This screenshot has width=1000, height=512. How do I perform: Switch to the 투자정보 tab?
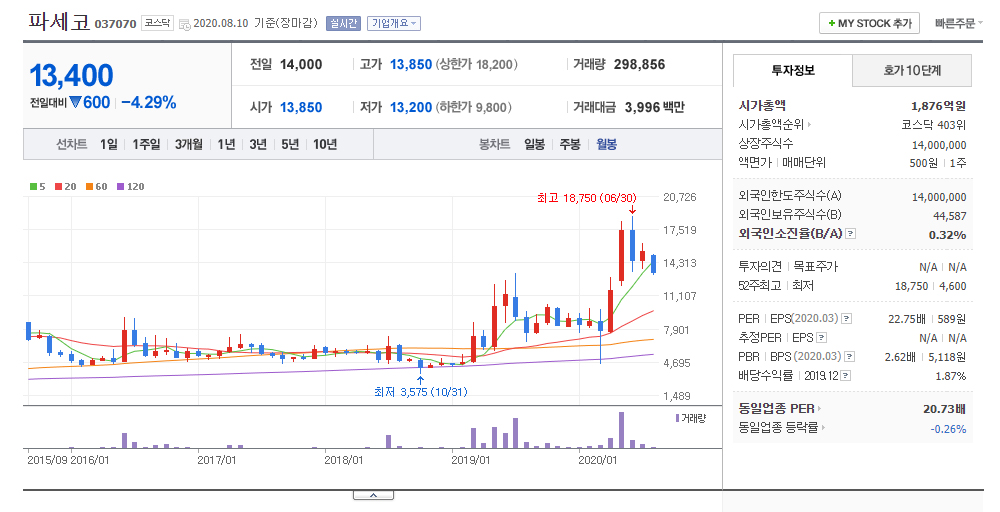pyautogui.click(x=793, y=70)
